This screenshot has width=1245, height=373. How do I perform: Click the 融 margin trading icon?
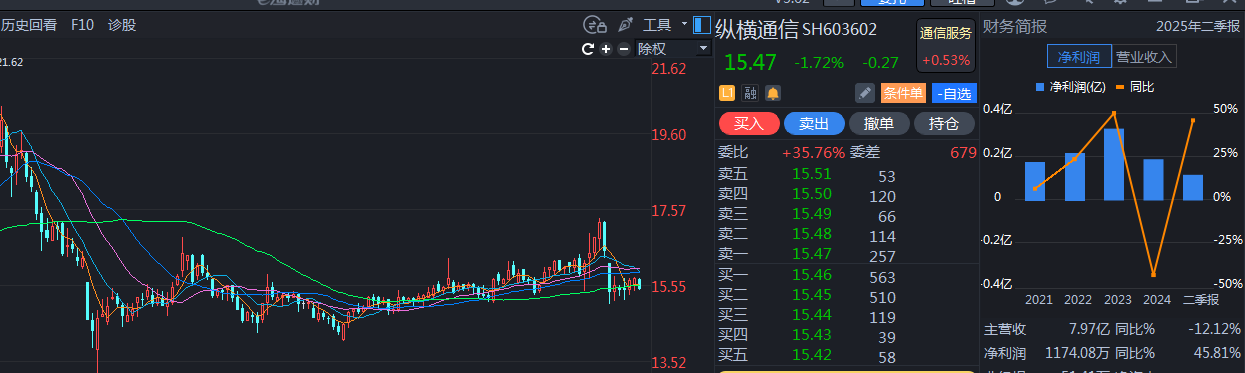tap(750, 93)
